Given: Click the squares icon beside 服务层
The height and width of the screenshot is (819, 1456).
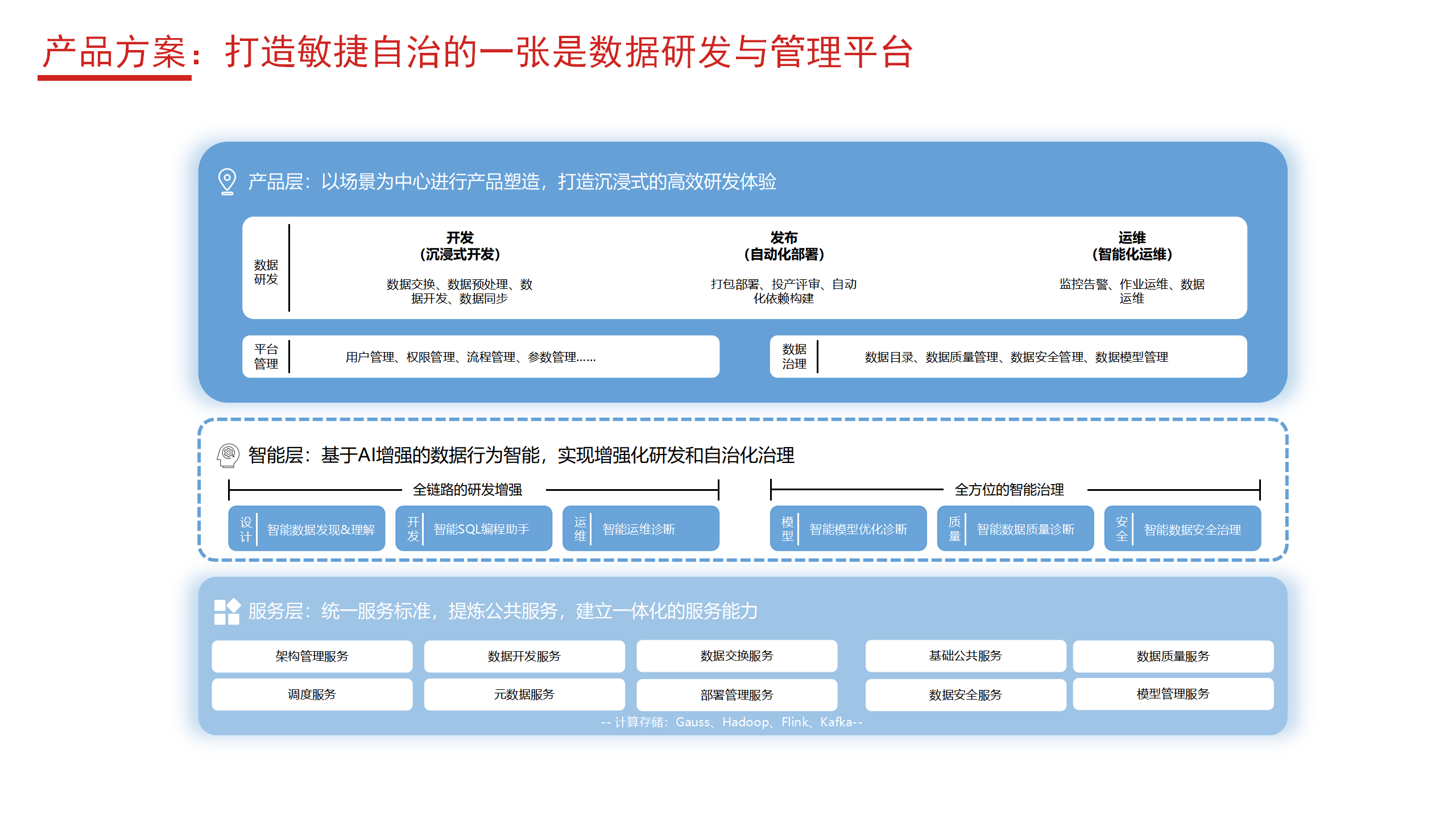Looking at the screenshot, I should (x=227, y=612).
